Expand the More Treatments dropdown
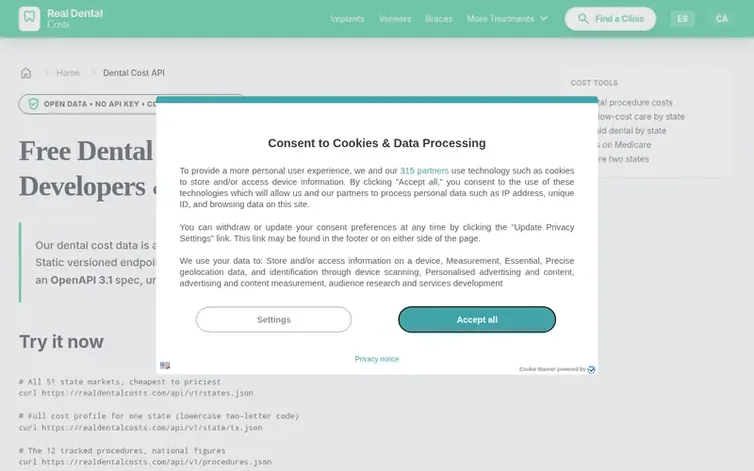 [x=507, y=19]
